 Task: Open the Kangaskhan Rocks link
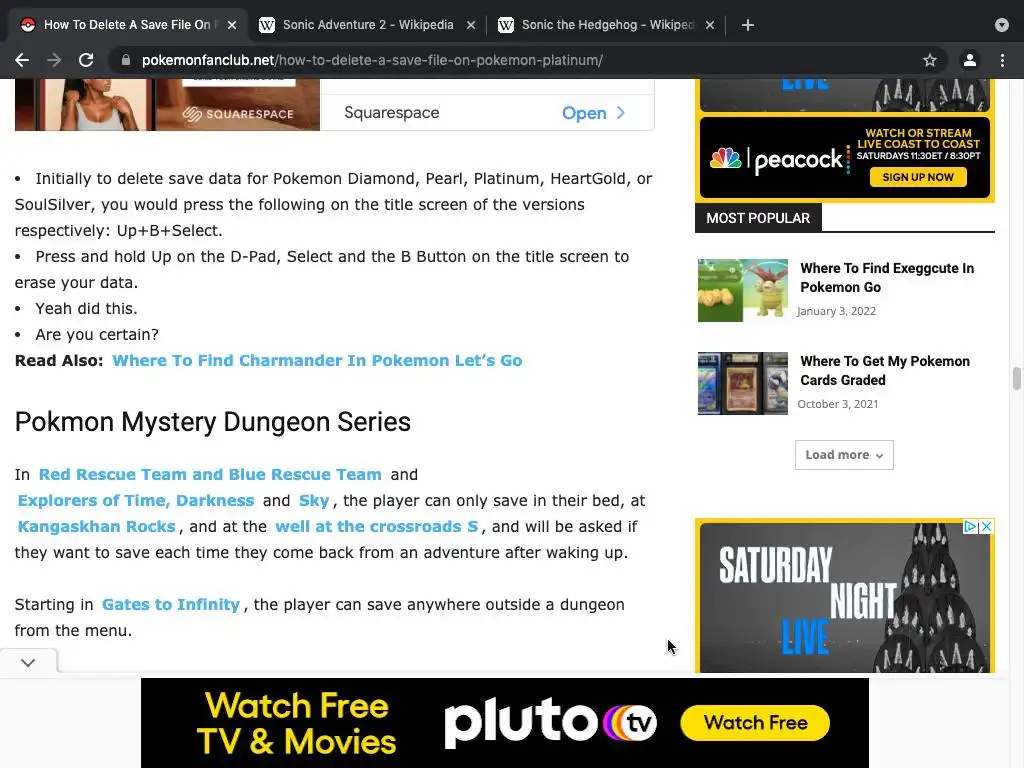coord(97,526)
